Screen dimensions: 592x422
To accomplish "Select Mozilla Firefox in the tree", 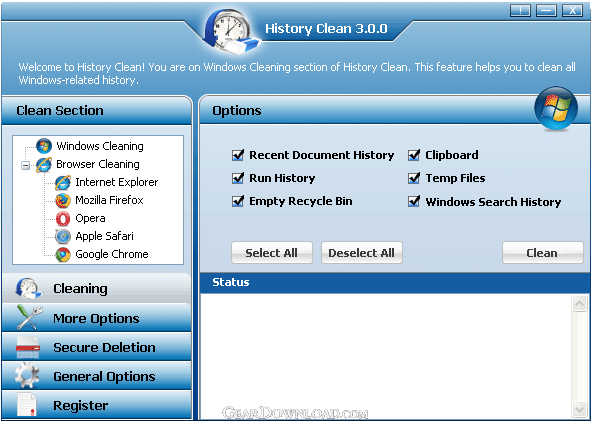I will click(109, 200).
